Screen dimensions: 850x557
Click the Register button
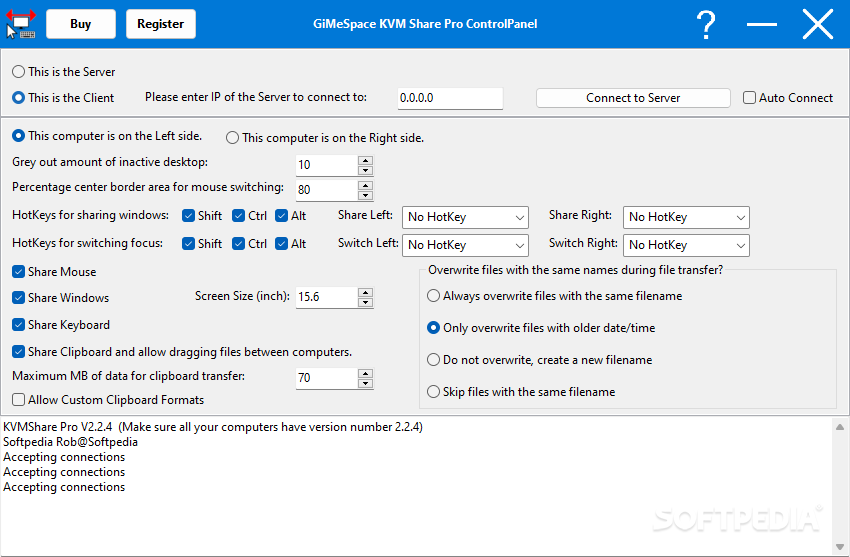[160, 24]
